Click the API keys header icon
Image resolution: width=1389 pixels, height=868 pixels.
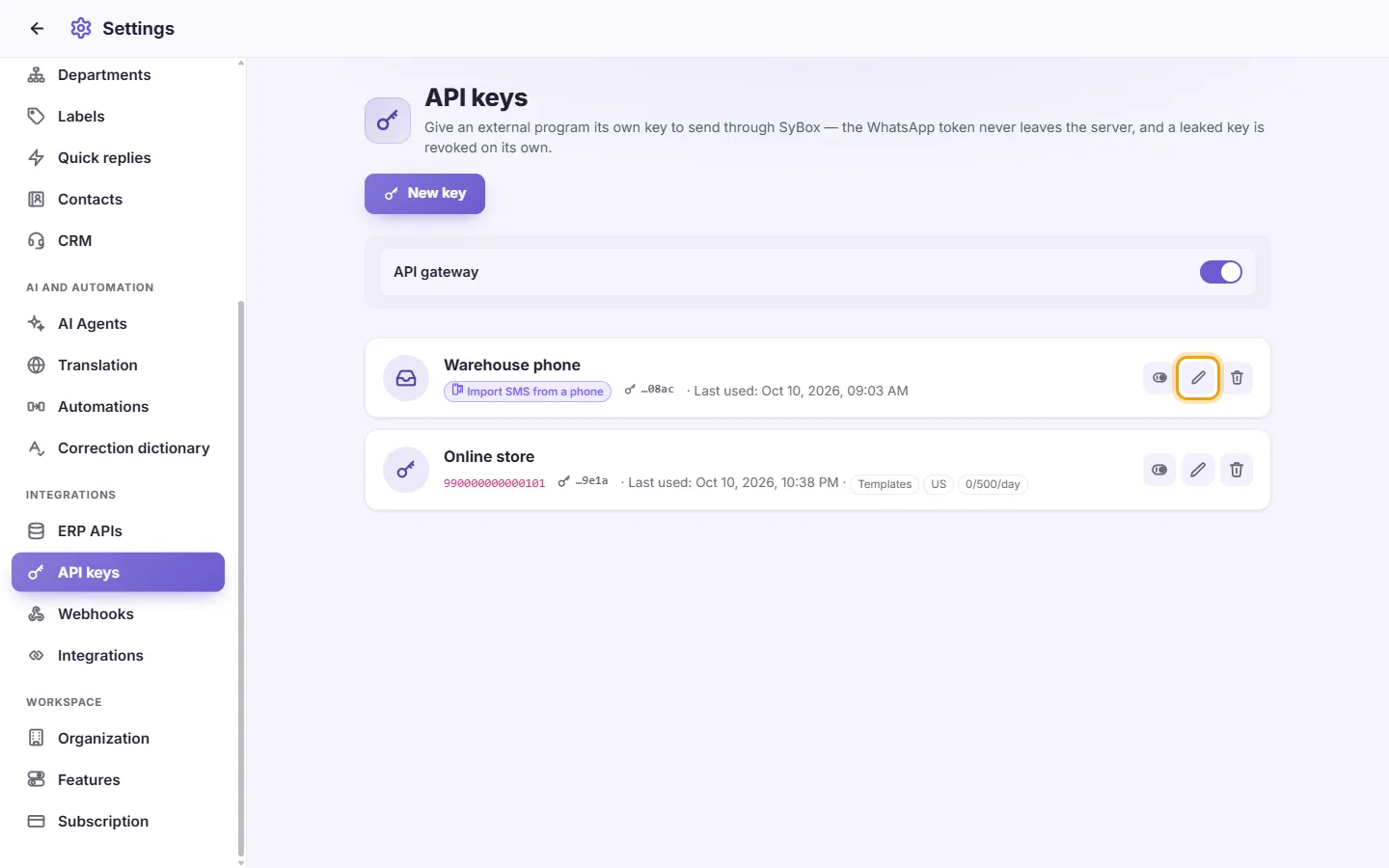pyautogui.click(x=388, y=121)
